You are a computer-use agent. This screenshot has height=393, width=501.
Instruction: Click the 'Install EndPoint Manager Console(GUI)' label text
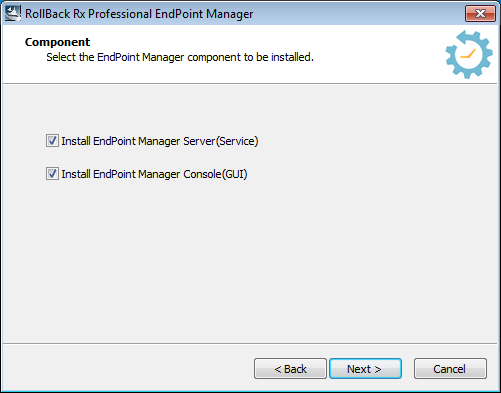click(x=154, y=174)
